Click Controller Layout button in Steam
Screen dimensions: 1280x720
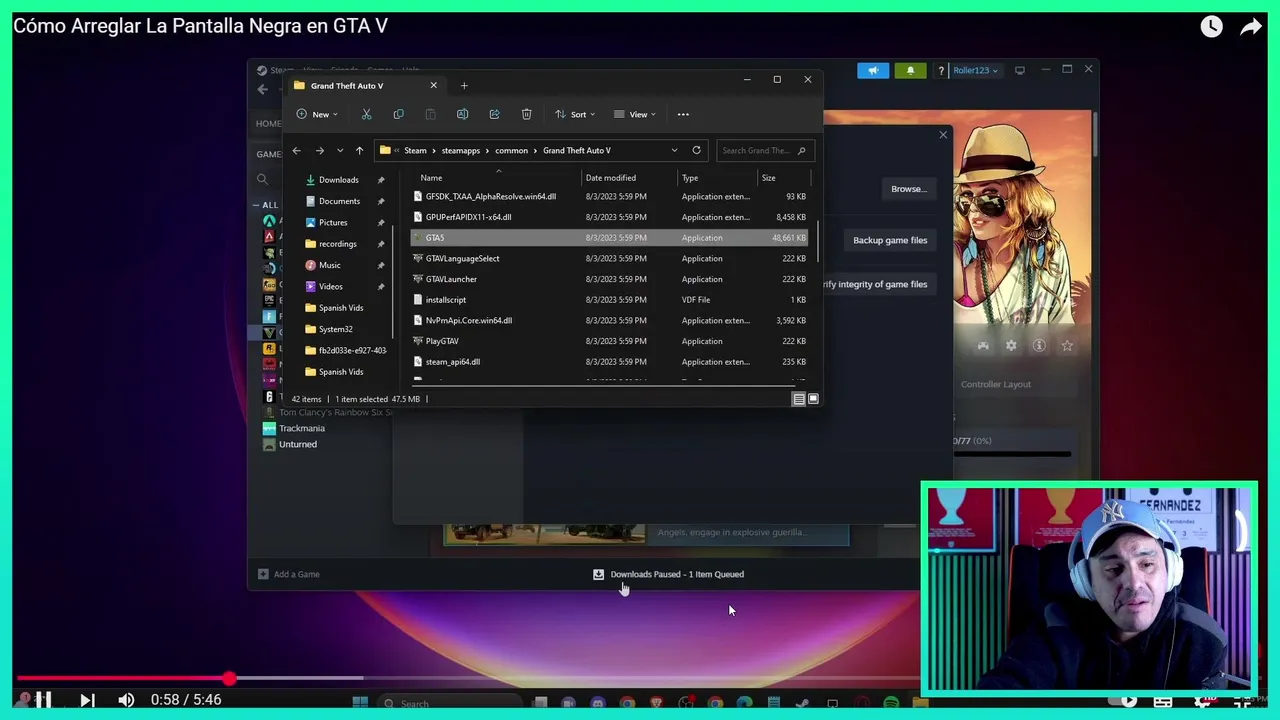996,384
